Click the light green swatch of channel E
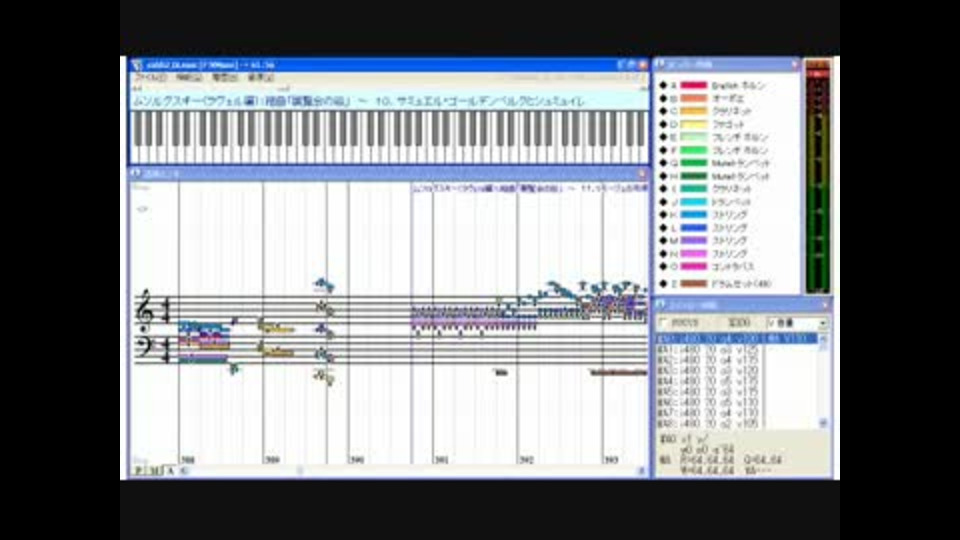960x540 pixels. click(x=694, y=137)
